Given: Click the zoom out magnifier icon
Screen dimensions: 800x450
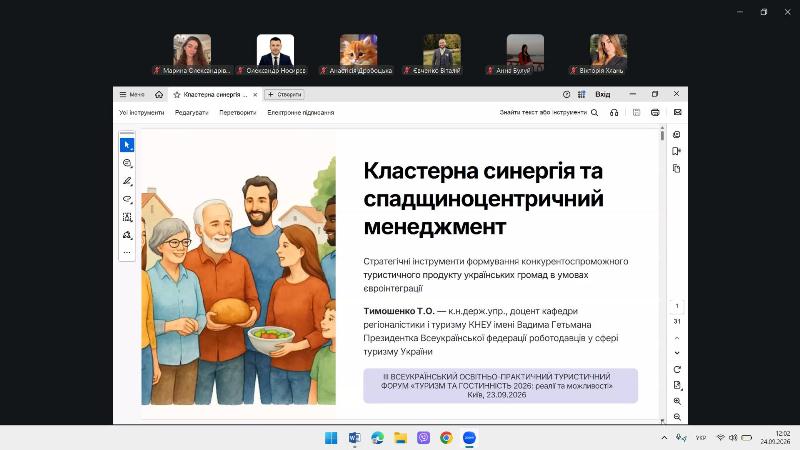Looking at the screenshot, I should pyautogui.click(x=677, y=417).
